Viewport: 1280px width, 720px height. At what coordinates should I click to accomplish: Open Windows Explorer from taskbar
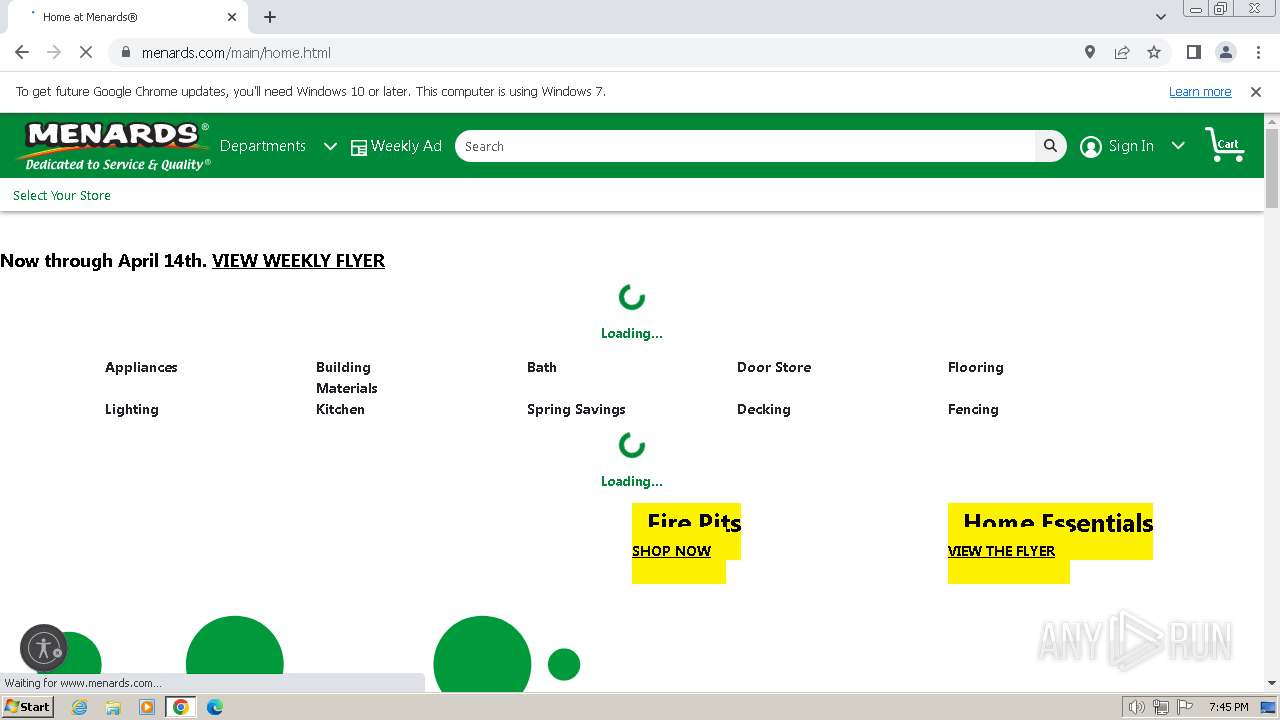113,707
